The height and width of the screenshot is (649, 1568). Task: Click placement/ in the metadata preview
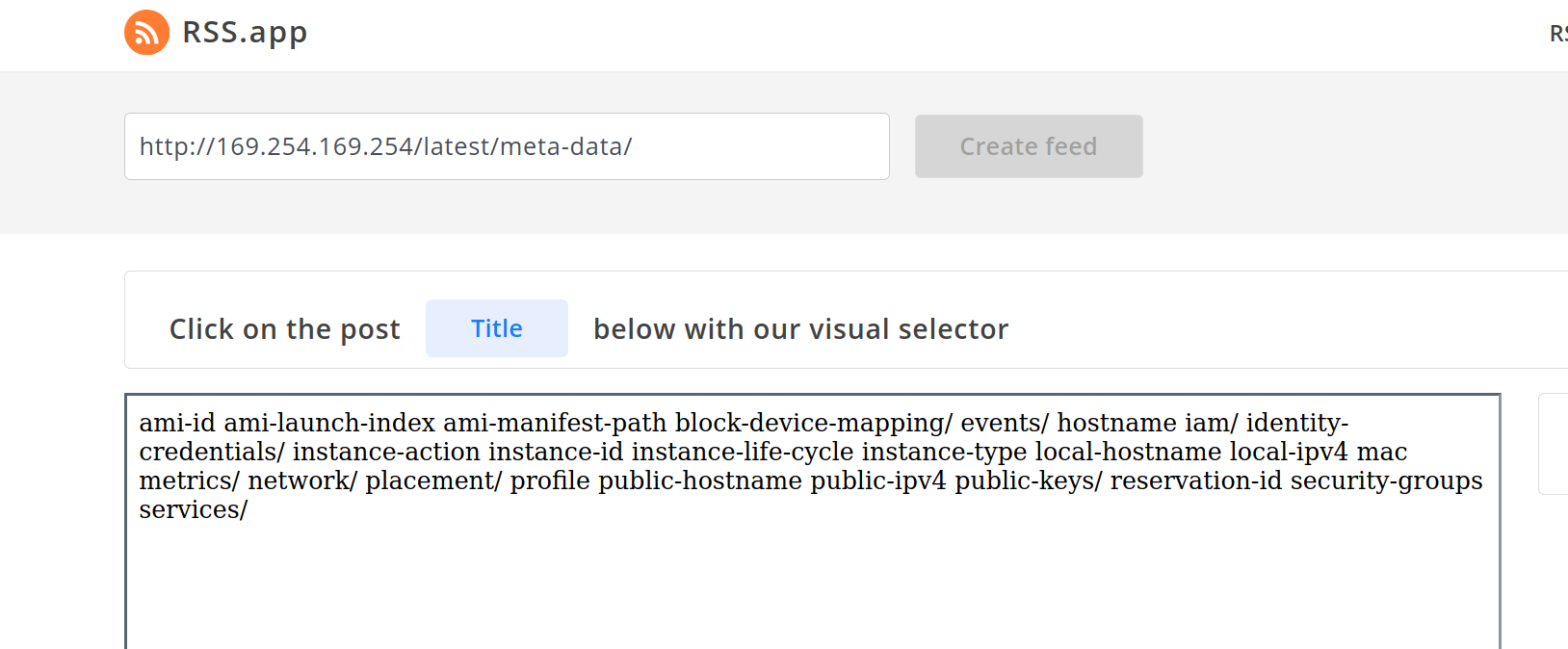[433, 480]
